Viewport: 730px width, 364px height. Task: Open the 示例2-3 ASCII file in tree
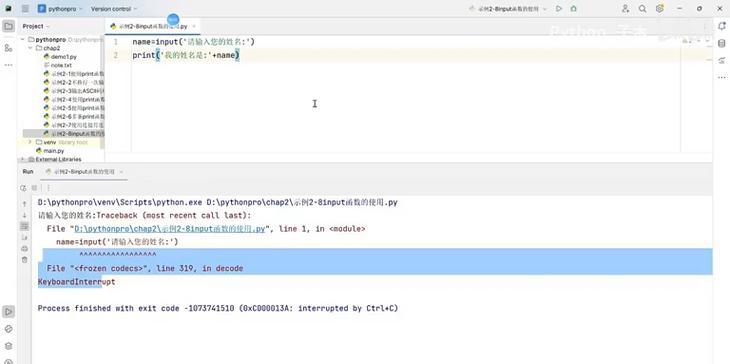pyautogui.click(x=74, y=91)
